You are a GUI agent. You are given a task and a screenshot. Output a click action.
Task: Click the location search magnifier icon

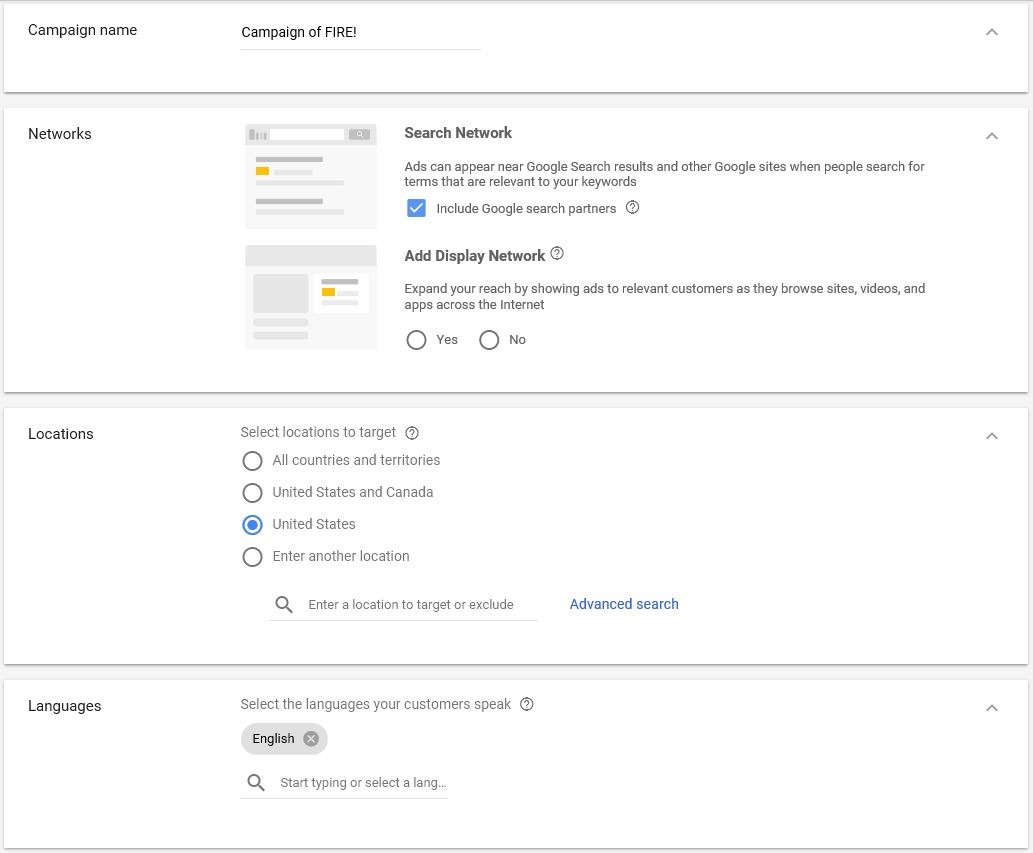(284, 604)
